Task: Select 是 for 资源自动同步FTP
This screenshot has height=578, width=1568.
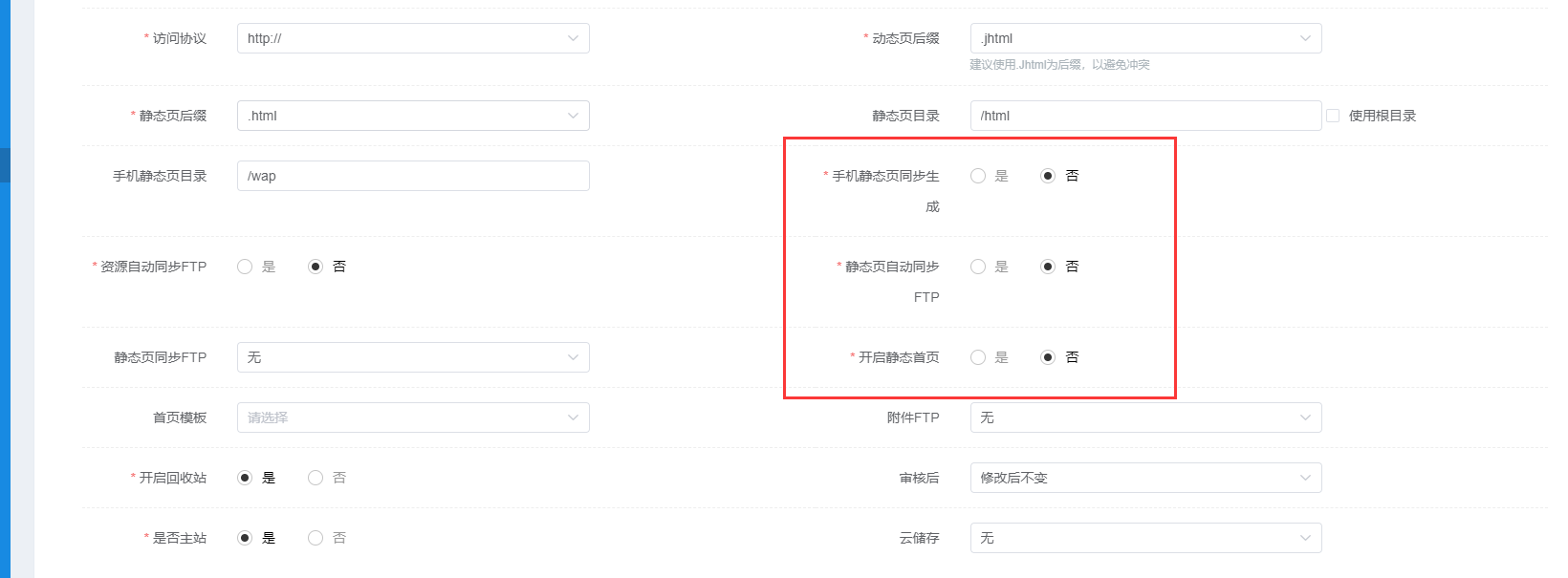Action: point(245,267)
